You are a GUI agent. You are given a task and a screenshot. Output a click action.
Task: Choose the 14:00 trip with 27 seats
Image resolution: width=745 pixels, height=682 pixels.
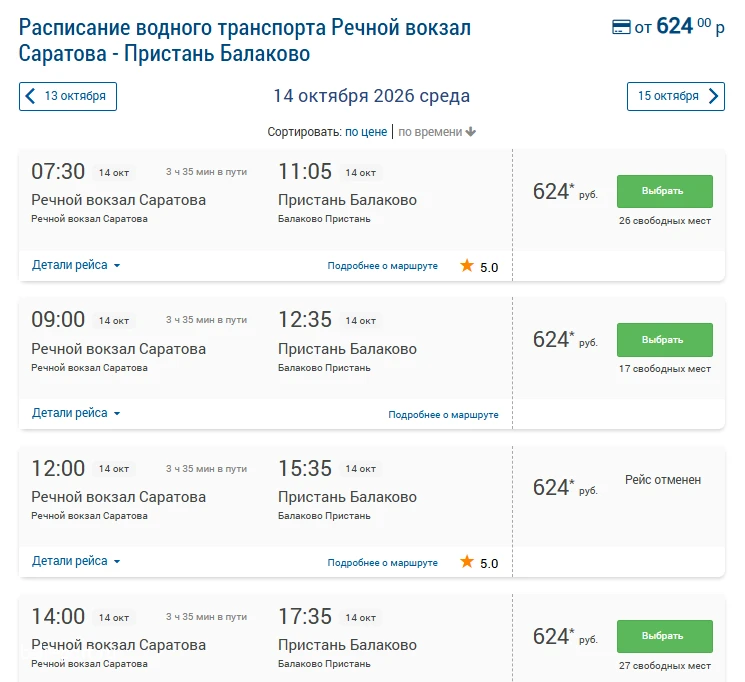point(665,636)
